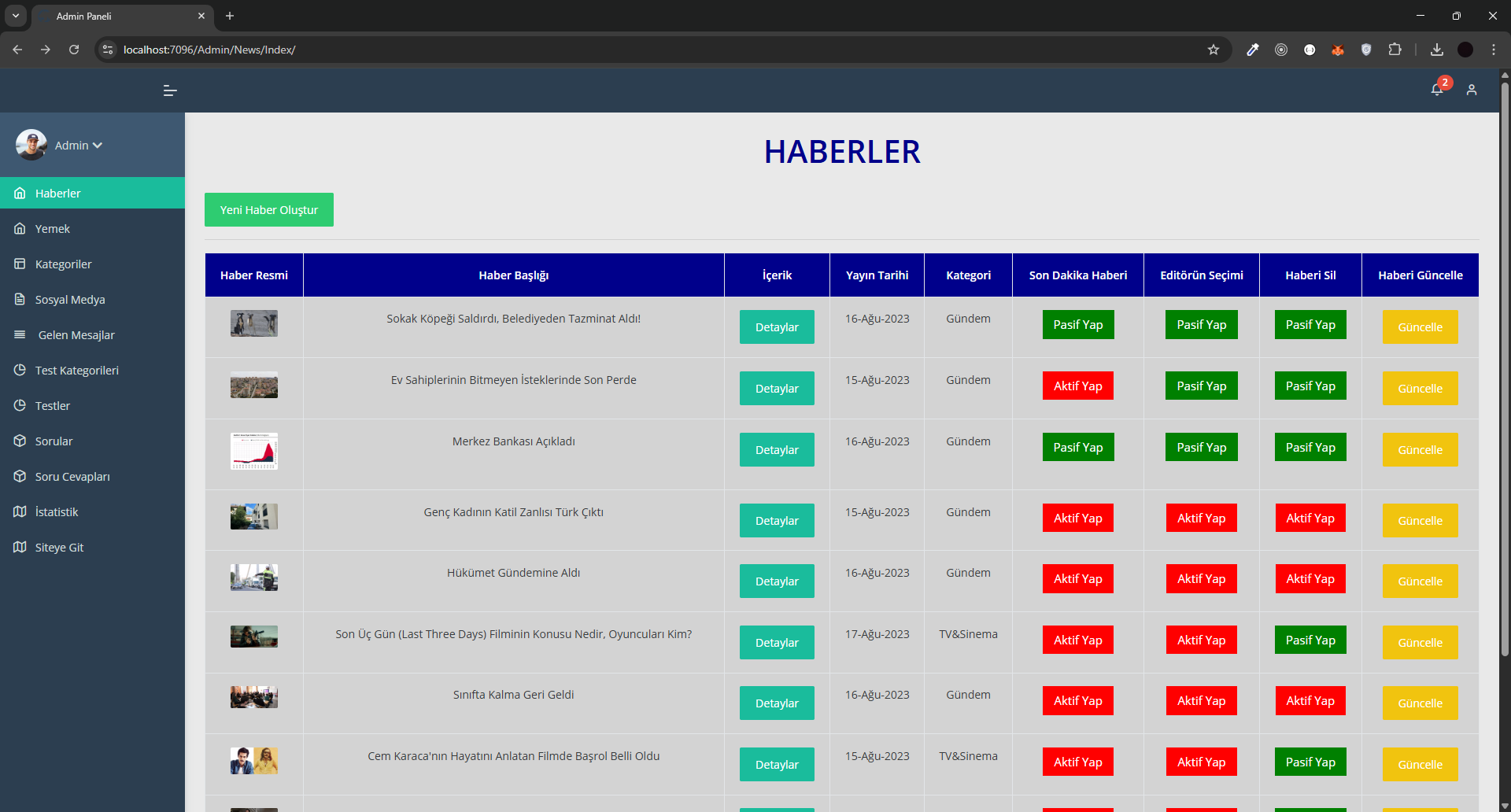Click the notification bell icon

(1436, 90)
